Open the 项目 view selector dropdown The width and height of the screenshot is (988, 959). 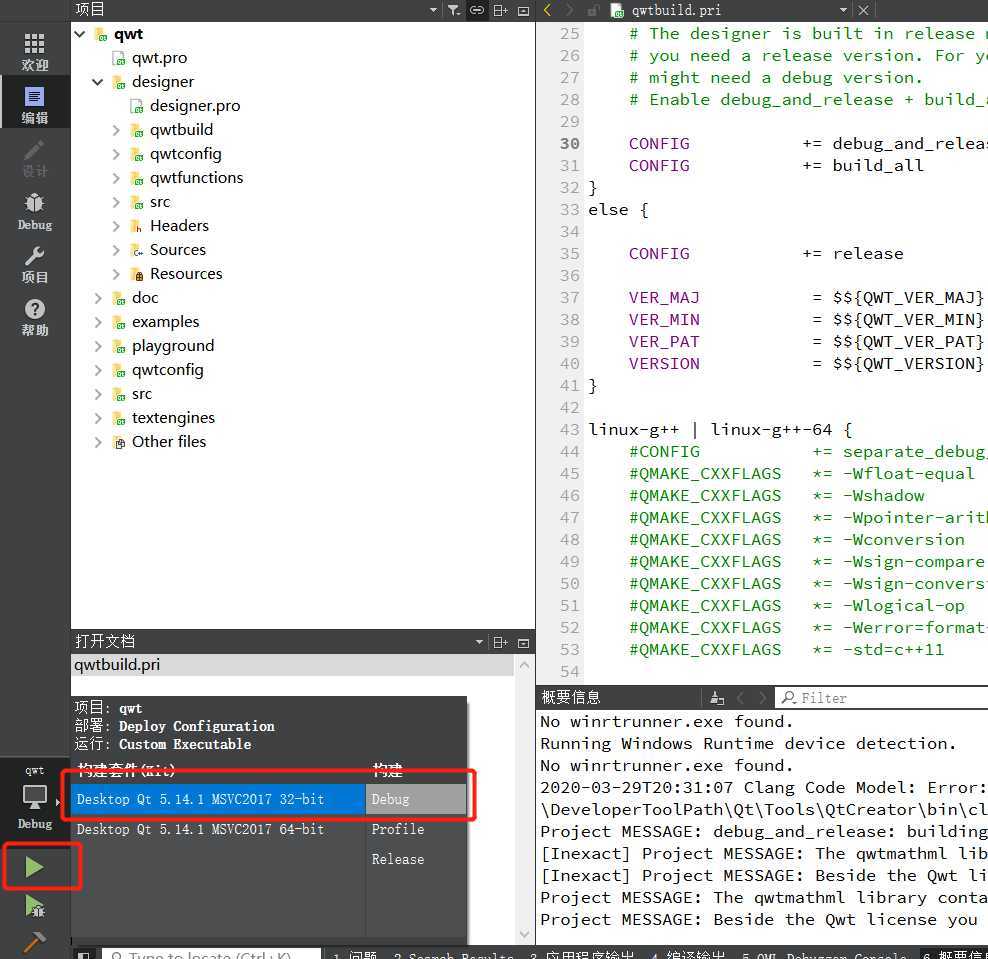[433, 10]
